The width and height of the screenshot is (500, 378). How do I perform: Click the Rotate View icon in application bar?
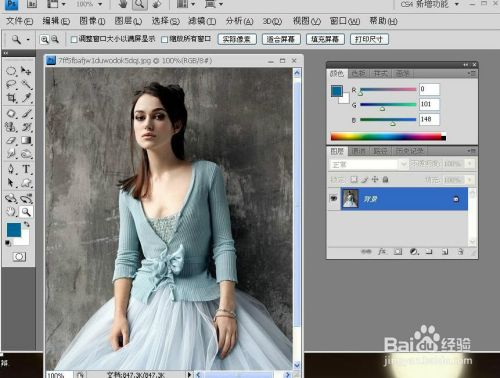(x=156, y=4)
